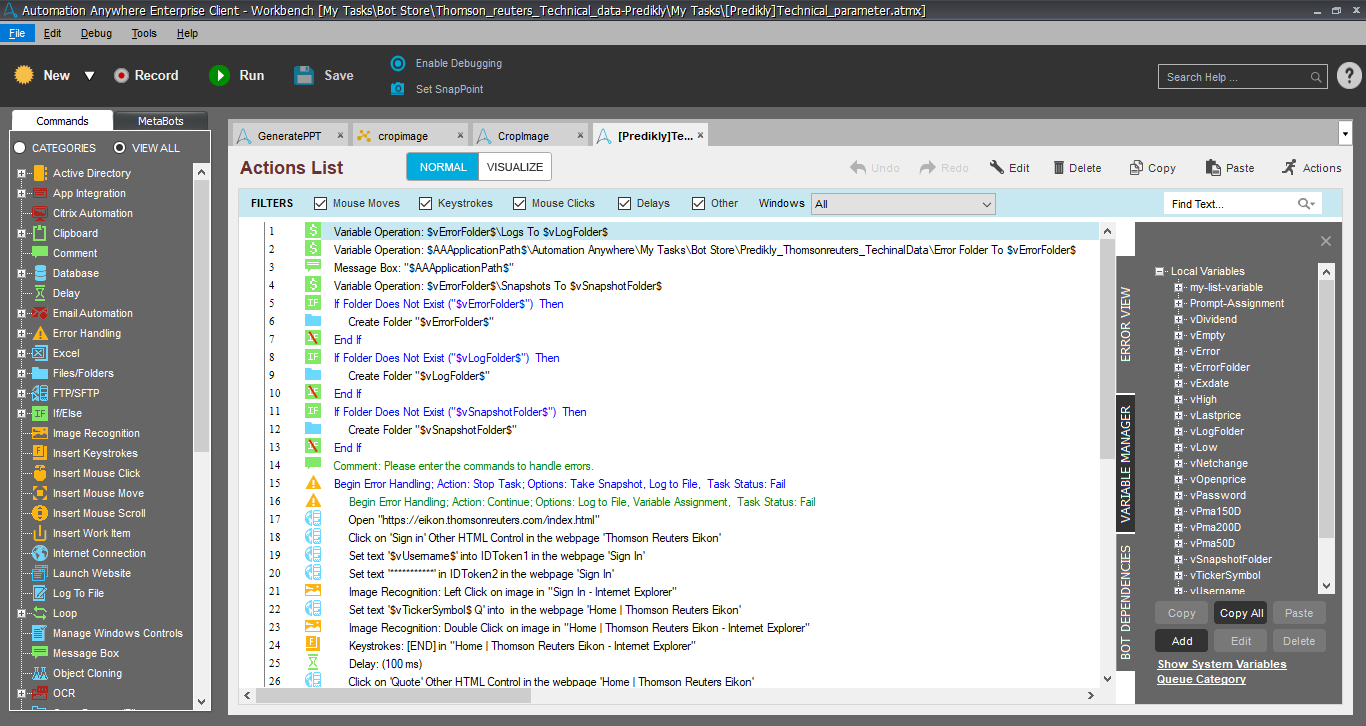Select the Excel command icon in the list

[x=39, y=353]
